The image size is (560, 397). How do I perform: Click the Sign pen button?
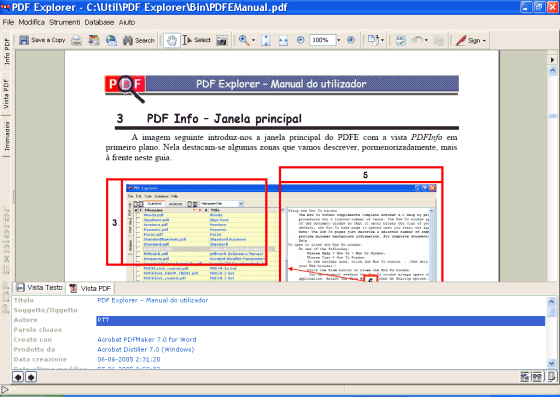(x=468, y=40)
